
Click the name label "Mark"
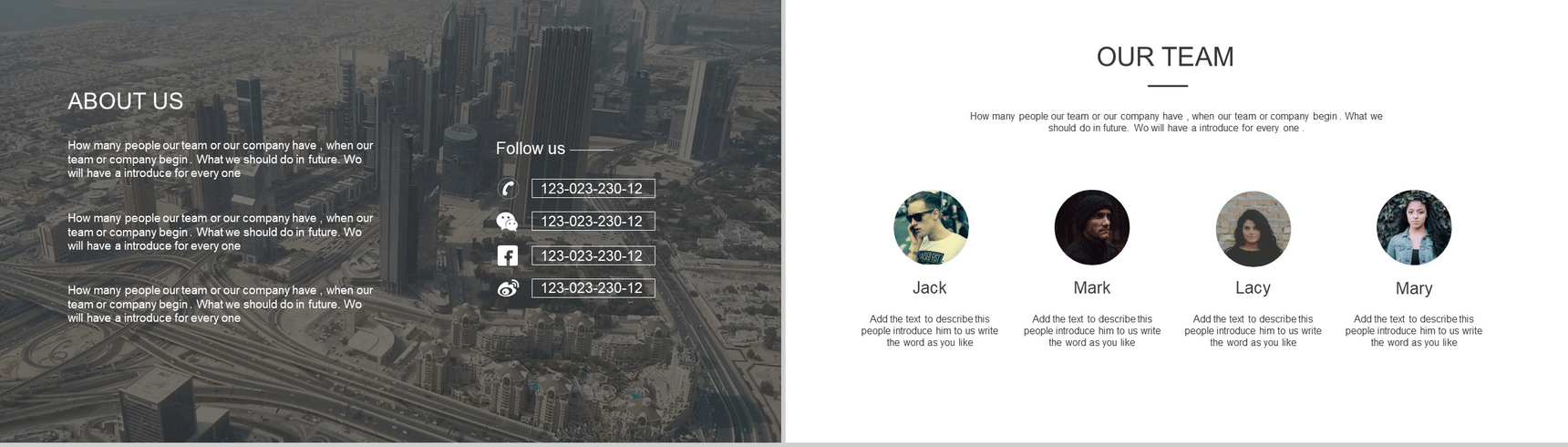(x=1091, y=288)
